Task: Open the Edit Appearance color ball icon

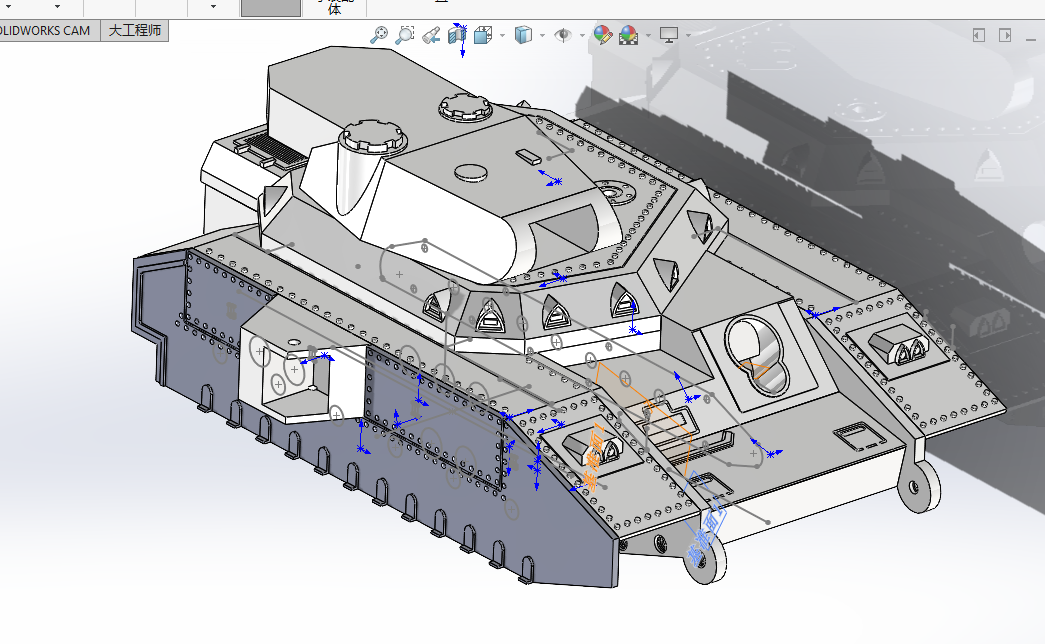Action: click(x=602, y=35)
